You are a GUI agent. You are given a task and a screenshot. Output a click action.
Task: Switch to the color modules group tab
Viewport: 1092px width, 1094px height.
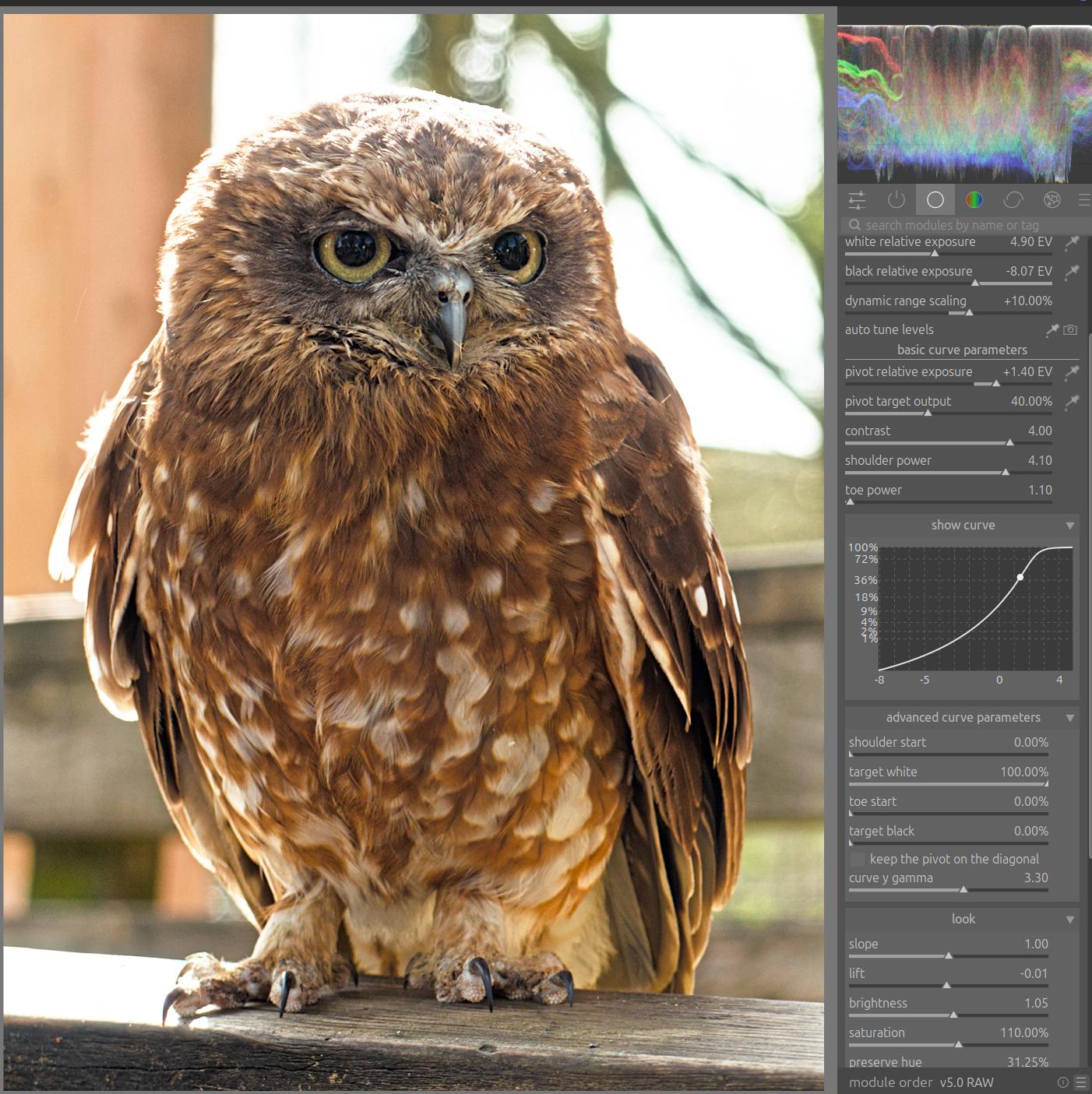(974, 200)
